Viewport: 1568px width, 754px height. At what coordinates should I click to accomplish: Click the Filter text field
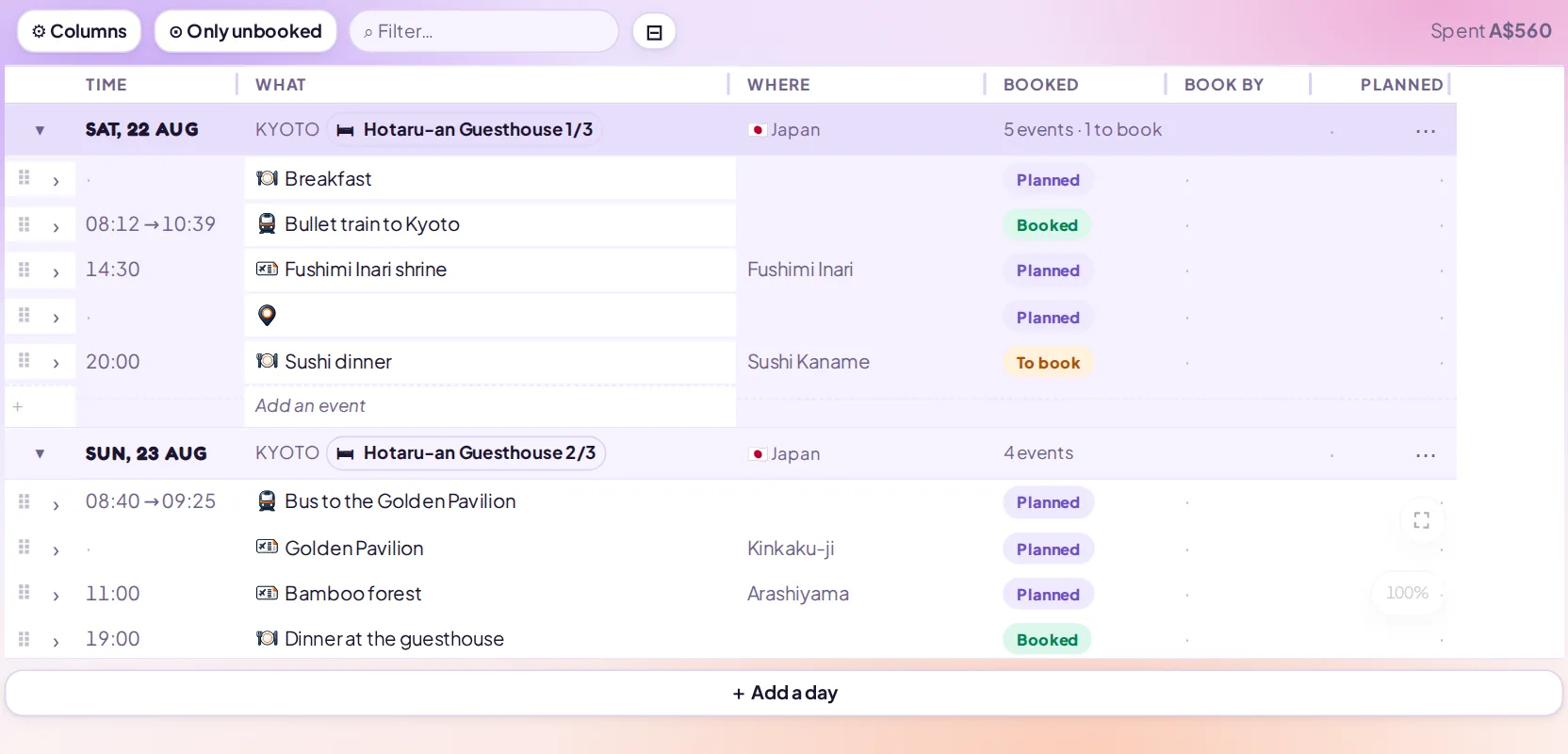coord(484,31)
